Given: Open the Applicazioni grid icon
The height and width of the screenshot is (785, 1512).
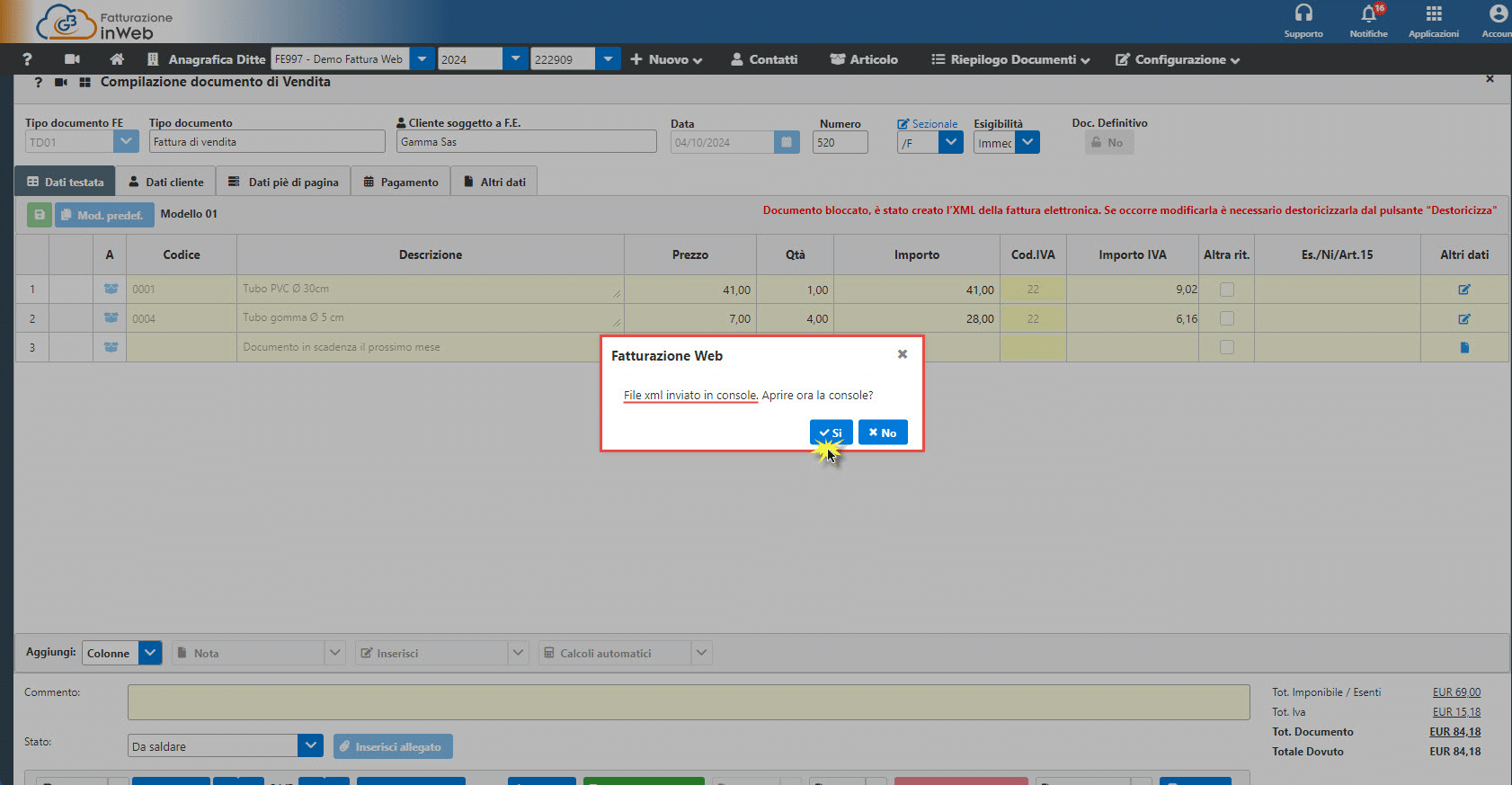Looking at the screenshot, I should (1434, 14).
